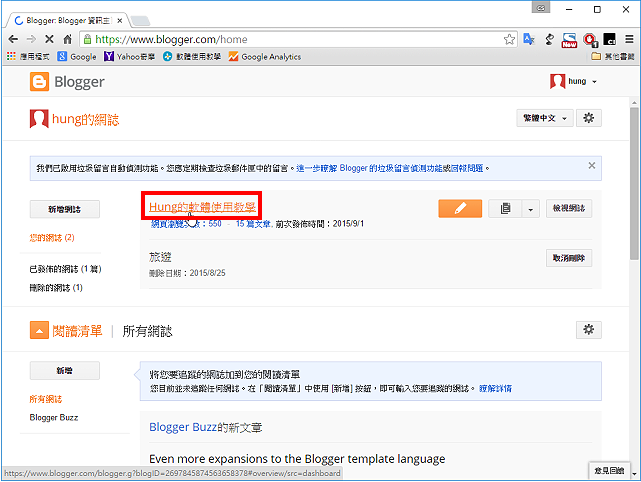Click the 旅遊 blog title
Screen dimensions: 641x482
[160, 257]
